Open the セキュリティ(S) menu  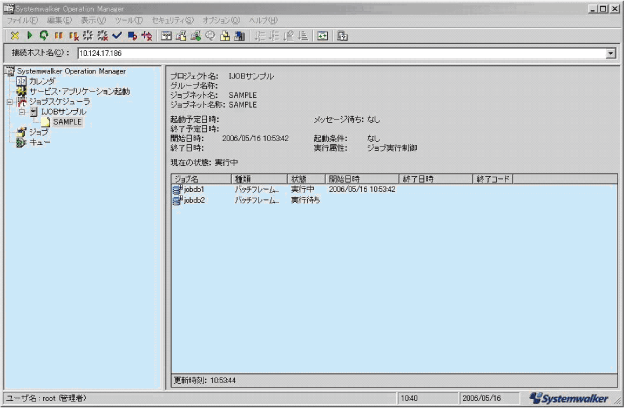tap(173, 20)
